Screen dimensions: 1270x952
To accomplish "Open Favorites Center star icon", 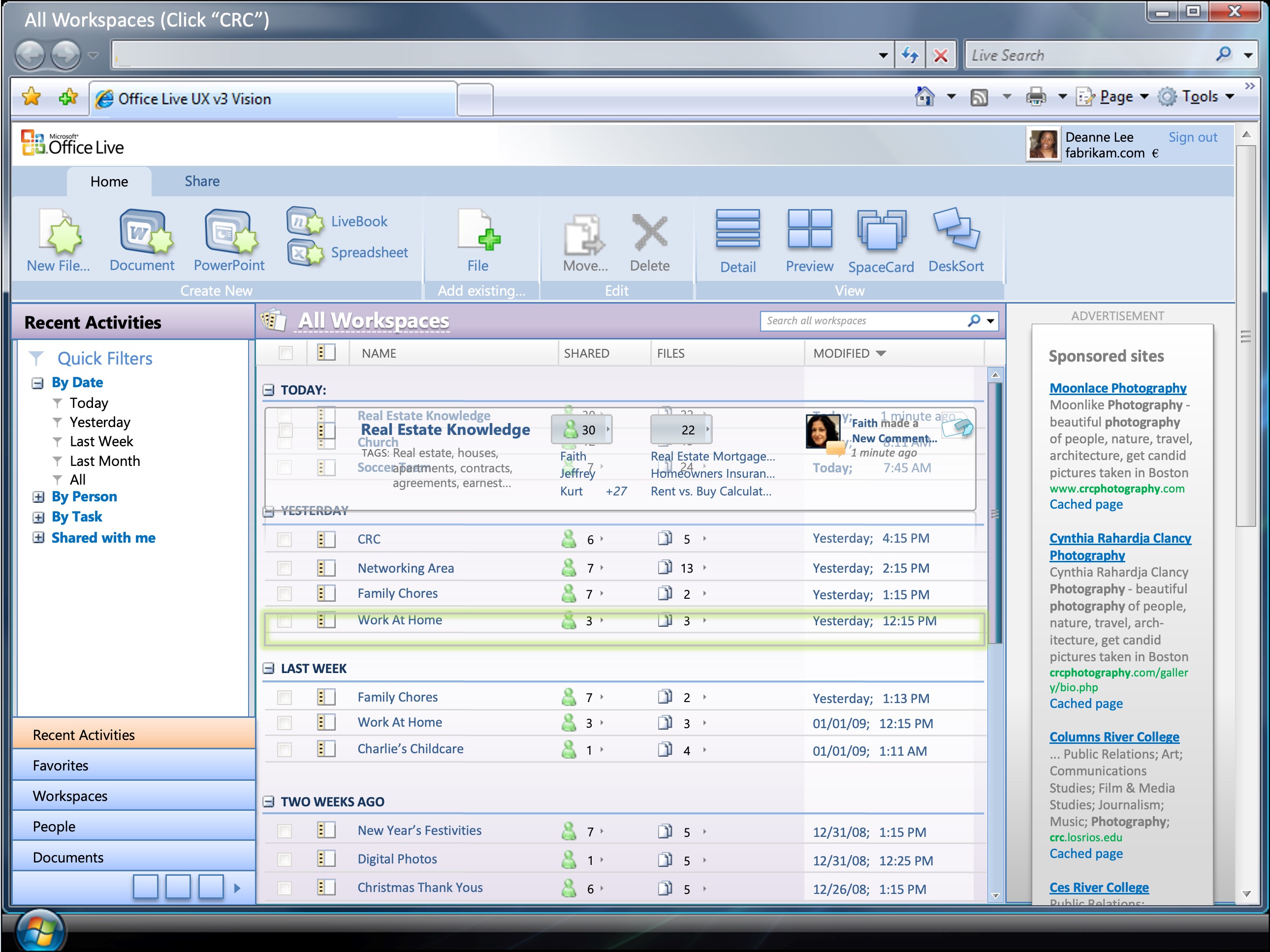I will tap(32, 97).
